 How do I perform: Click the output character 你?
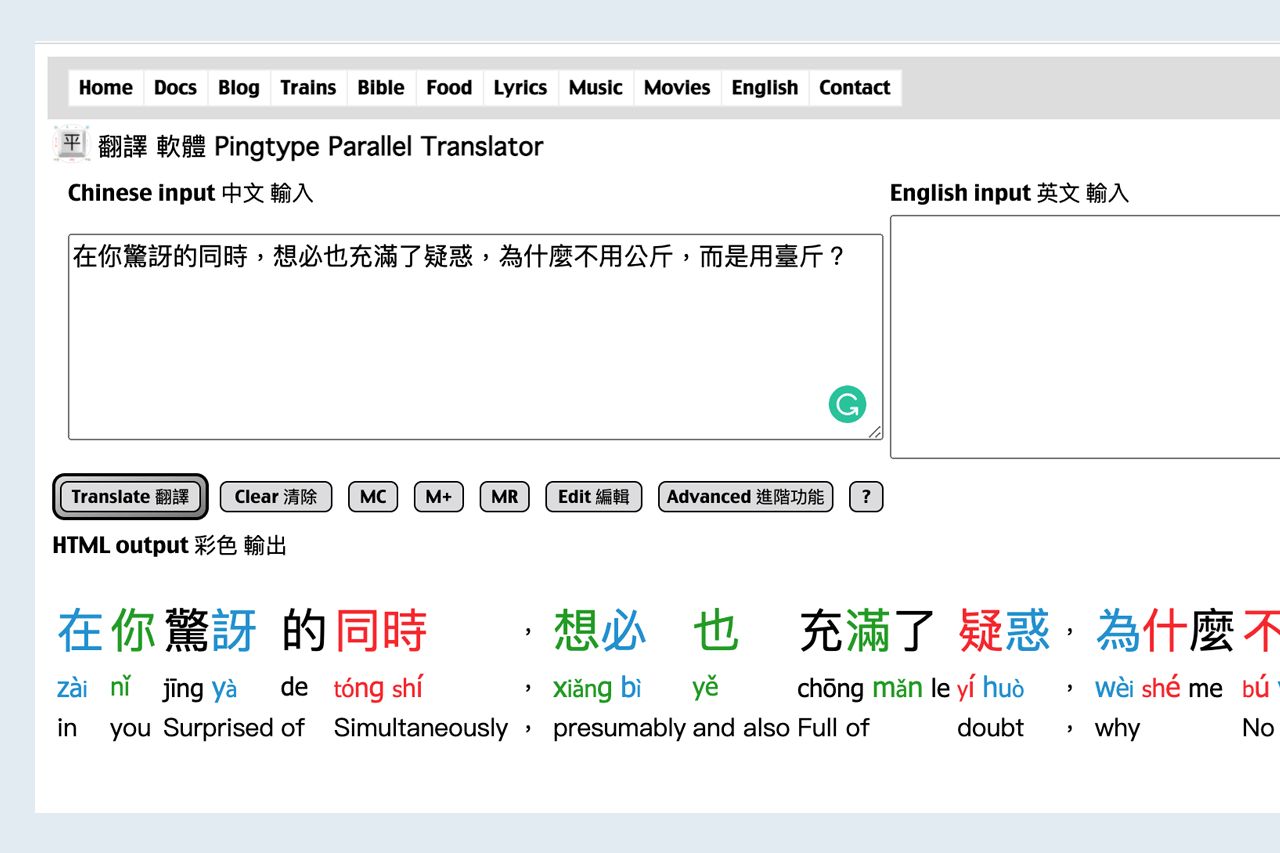(x=134, y=631)
